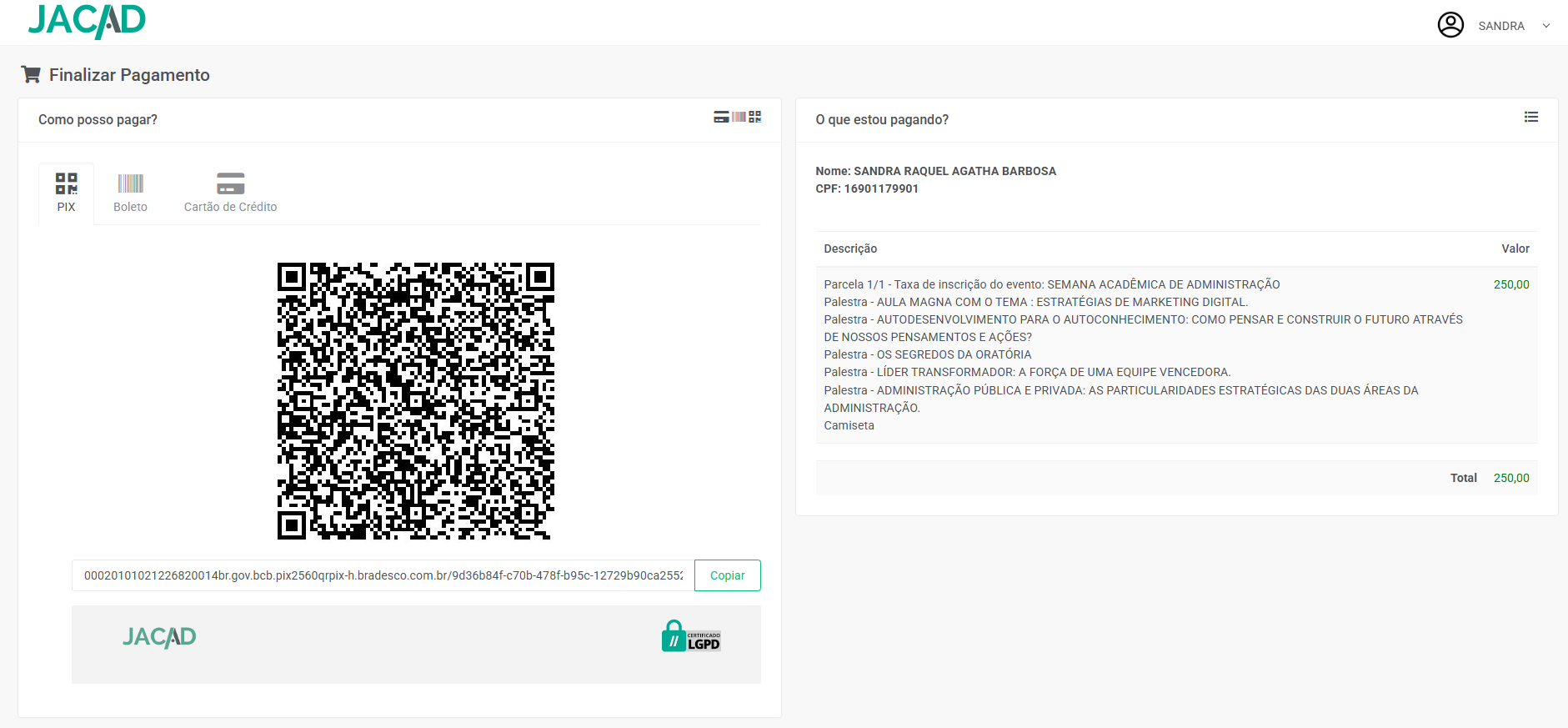Copy the PIX code with Copiar button
This screenshot has width=1568, height=728.
pos(727,575)
